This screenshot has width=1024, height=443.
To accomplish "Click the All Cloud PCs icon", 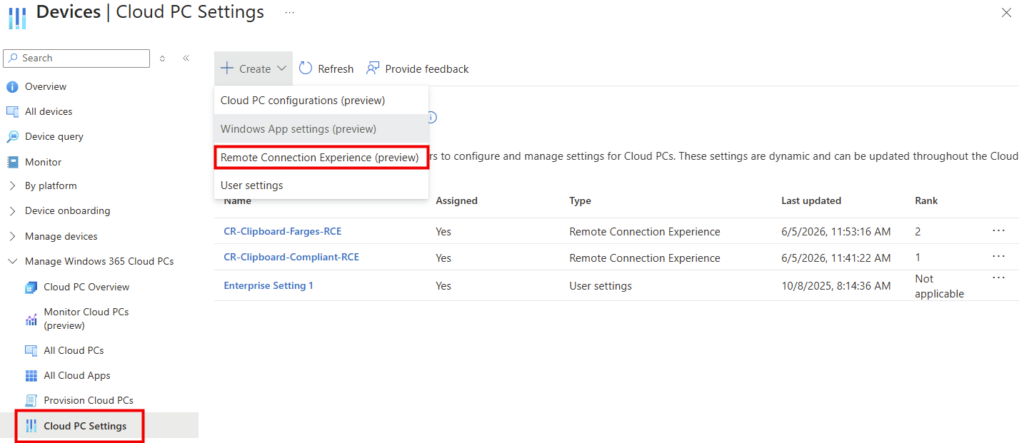I will coord(31,351).
